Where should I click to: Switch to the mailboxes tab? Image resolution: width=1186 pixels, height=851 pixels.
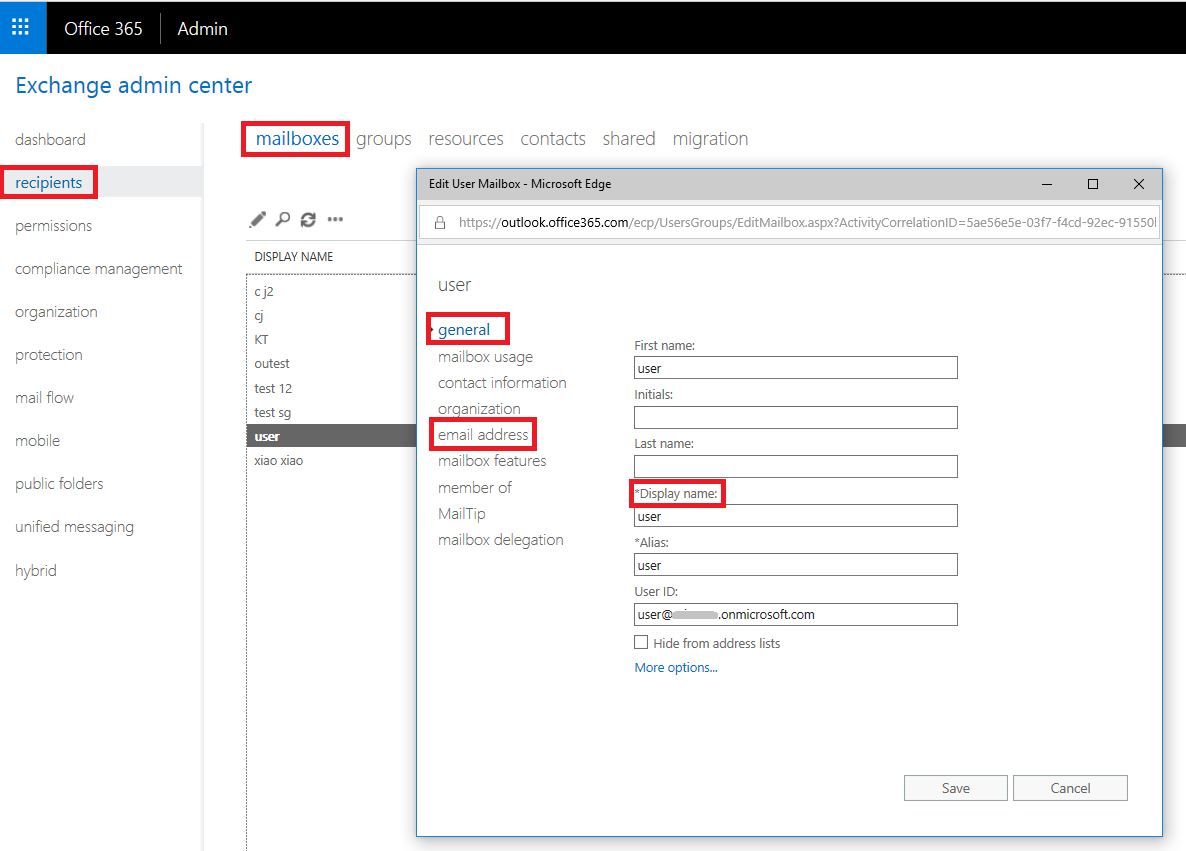click(297, 139)
